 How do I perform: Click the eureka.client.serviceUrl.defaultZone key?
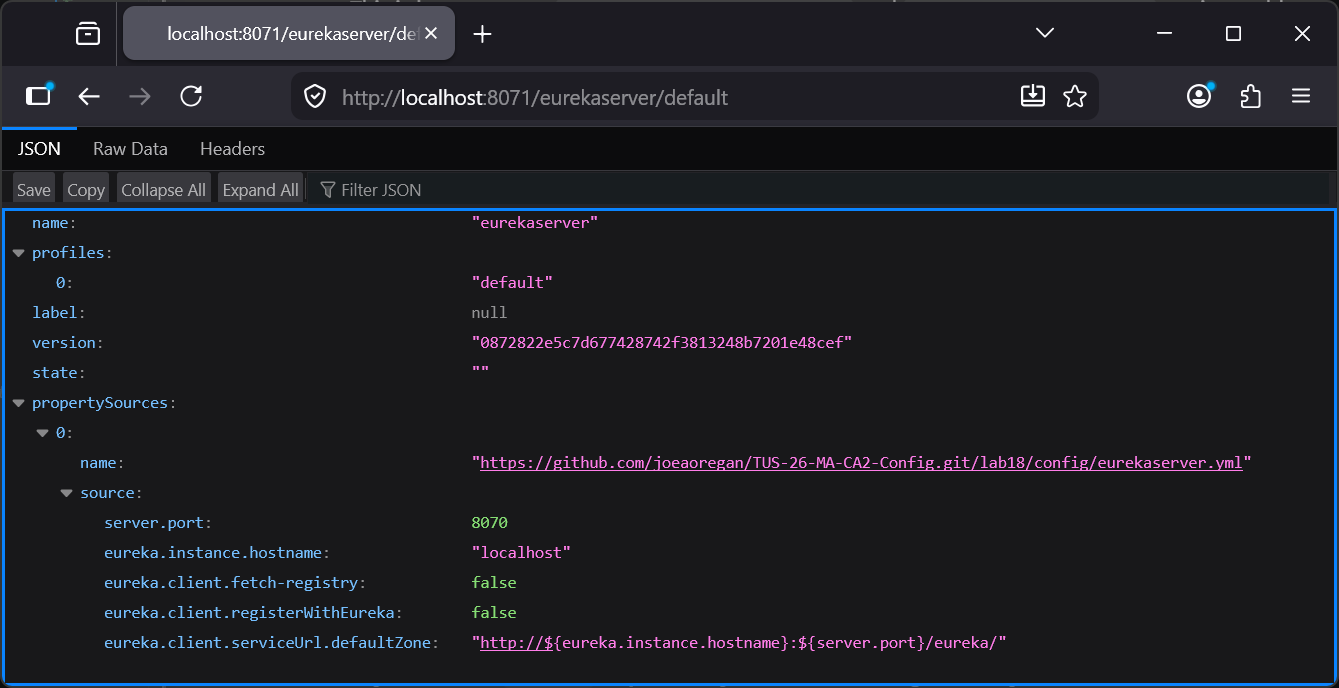click(271, 643)
